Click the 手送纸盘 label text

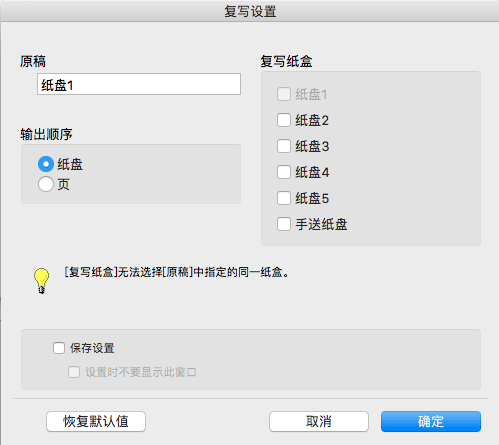pyautogui.click(x=321, y=224)
